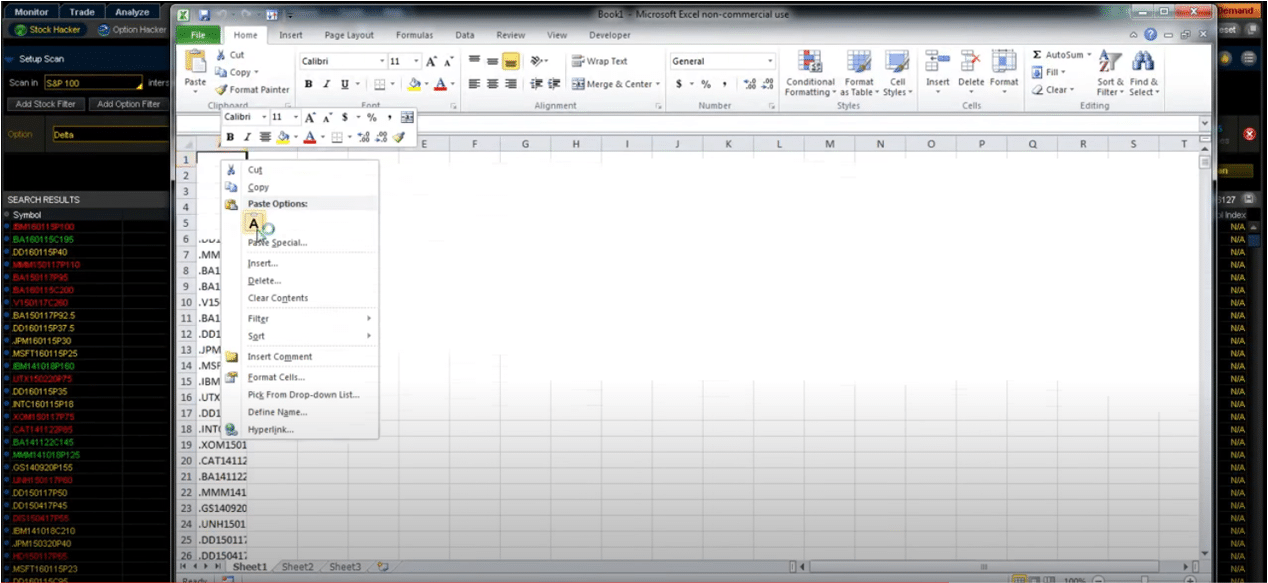Switch to the Page Layout ribbon tab
This screenshot has height=583, width=1268.
[349, 35]
